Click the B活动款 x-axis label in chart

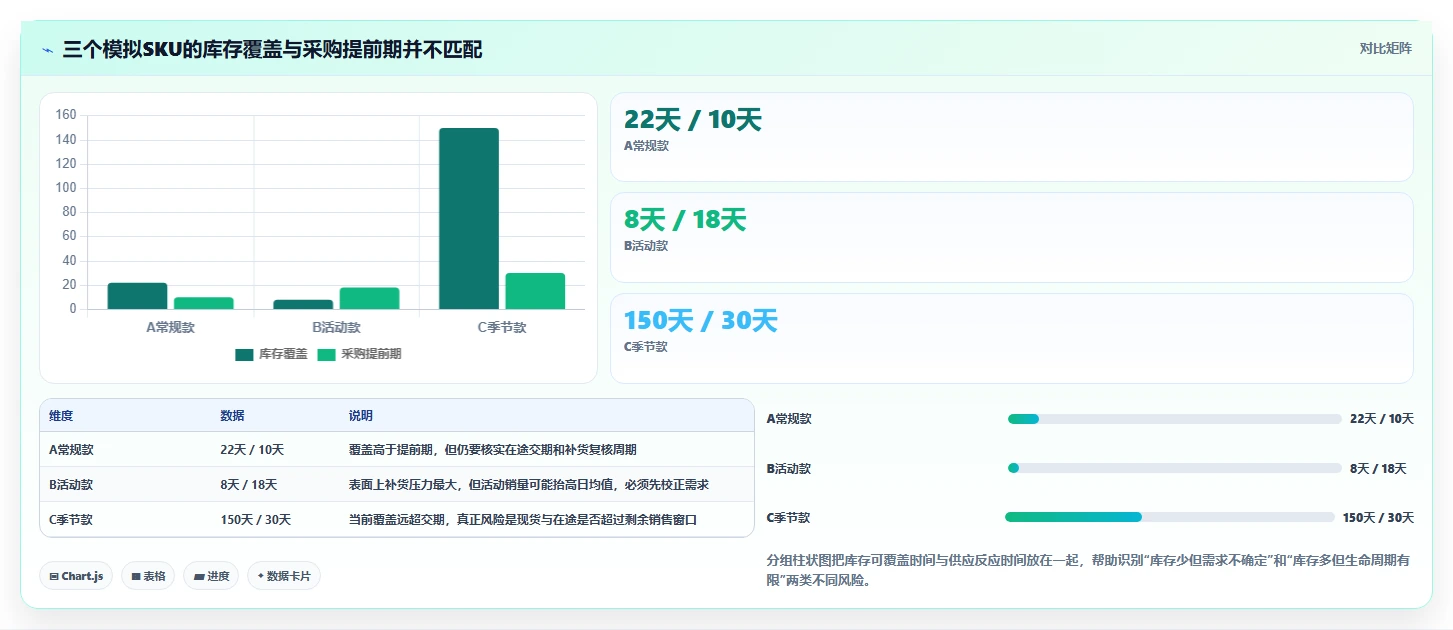[336, 327]
